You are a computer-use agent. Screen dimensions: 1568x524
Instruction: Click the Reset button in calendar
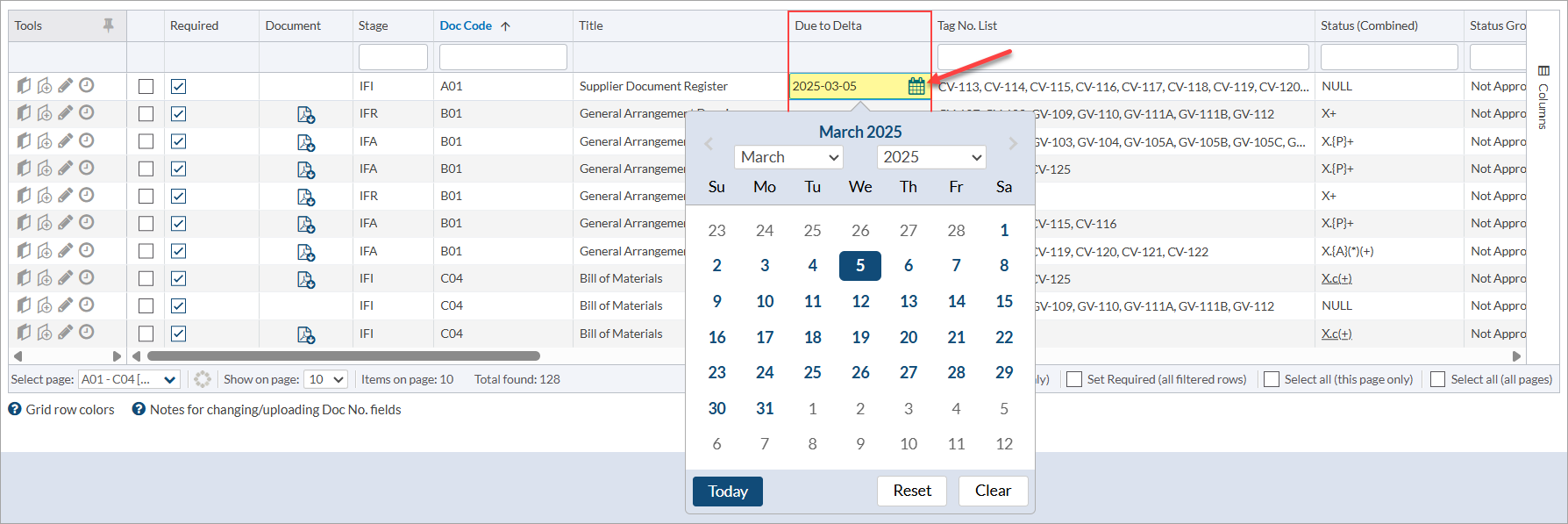[x=912, y=491]
